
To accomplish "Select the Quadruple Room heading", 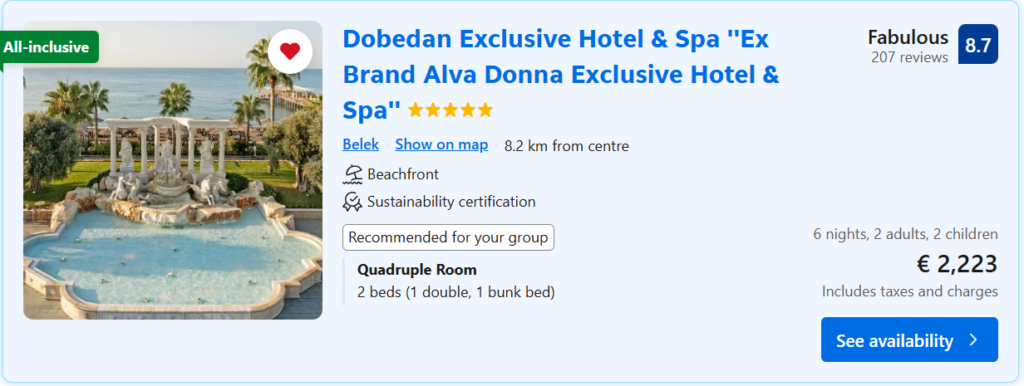I will coord(417,270).
